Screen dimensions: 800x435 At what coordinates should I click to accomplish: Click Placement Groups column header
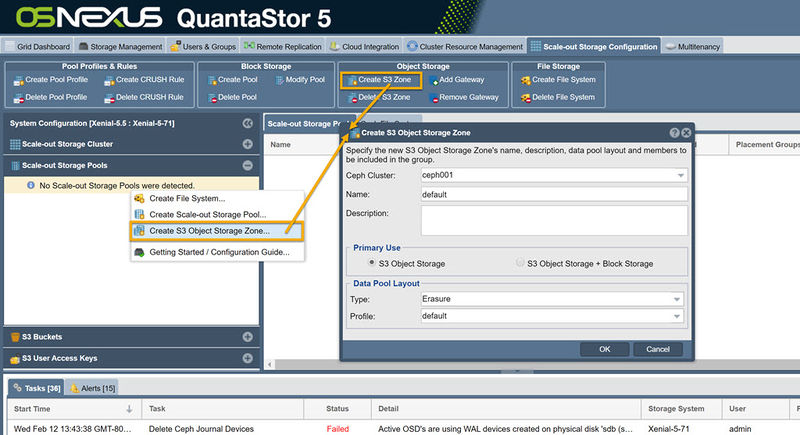(x=764, y=145)
